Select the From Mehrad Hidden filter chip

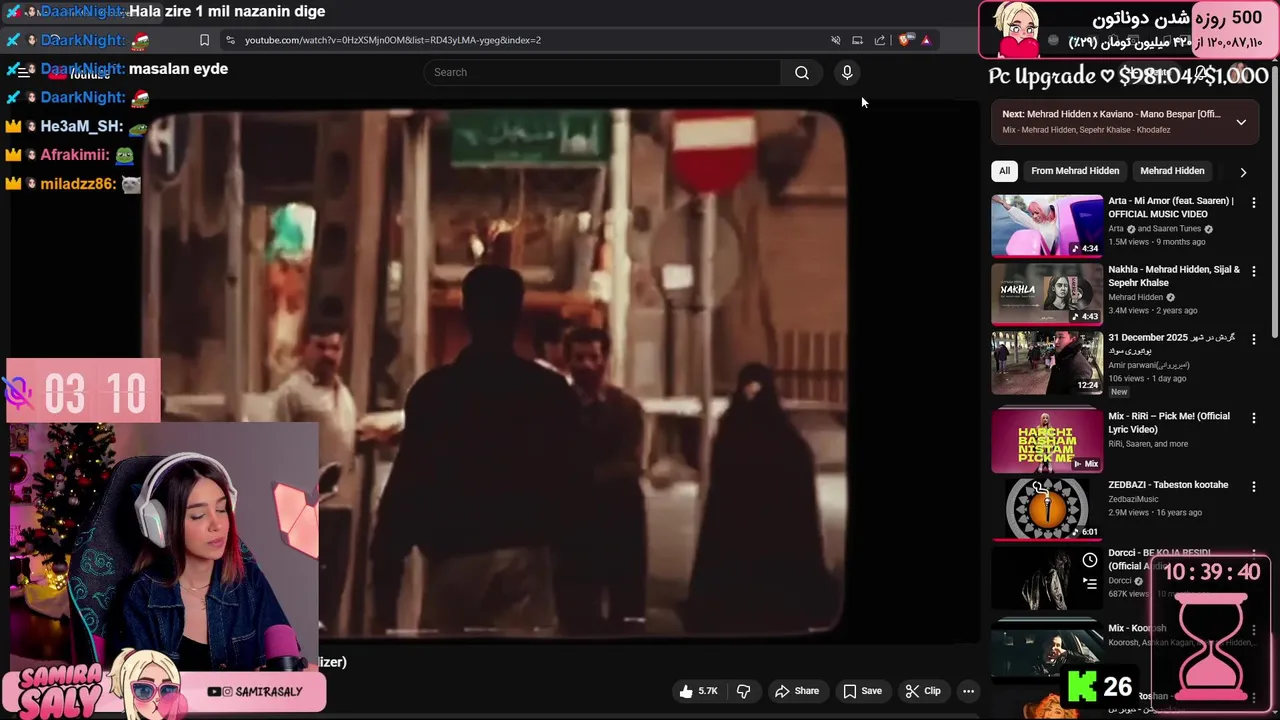(1075, 171)
